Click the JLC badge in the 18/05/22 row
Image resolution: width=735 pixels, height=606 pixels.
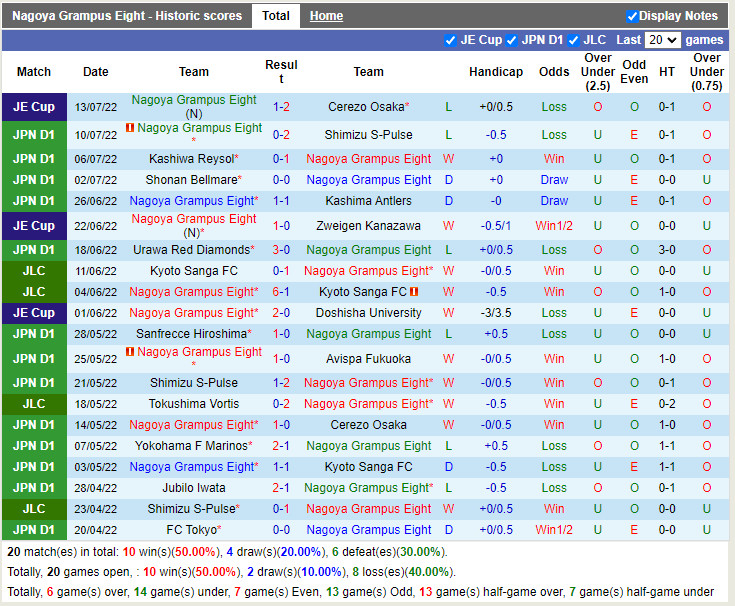coord(34,404)
